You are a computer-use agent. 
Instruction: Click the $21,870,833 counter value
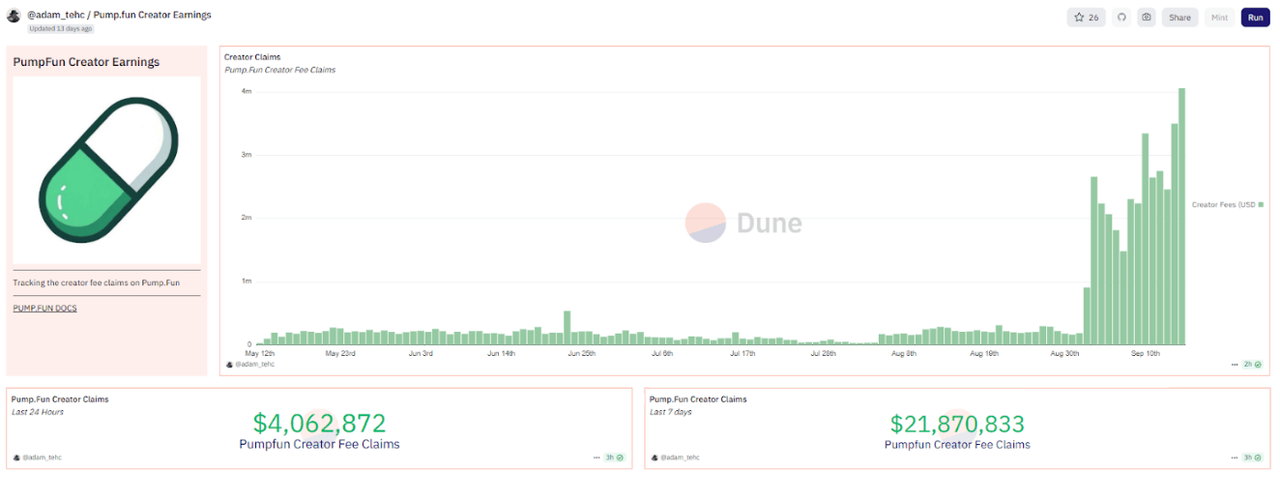click(957, 423)
